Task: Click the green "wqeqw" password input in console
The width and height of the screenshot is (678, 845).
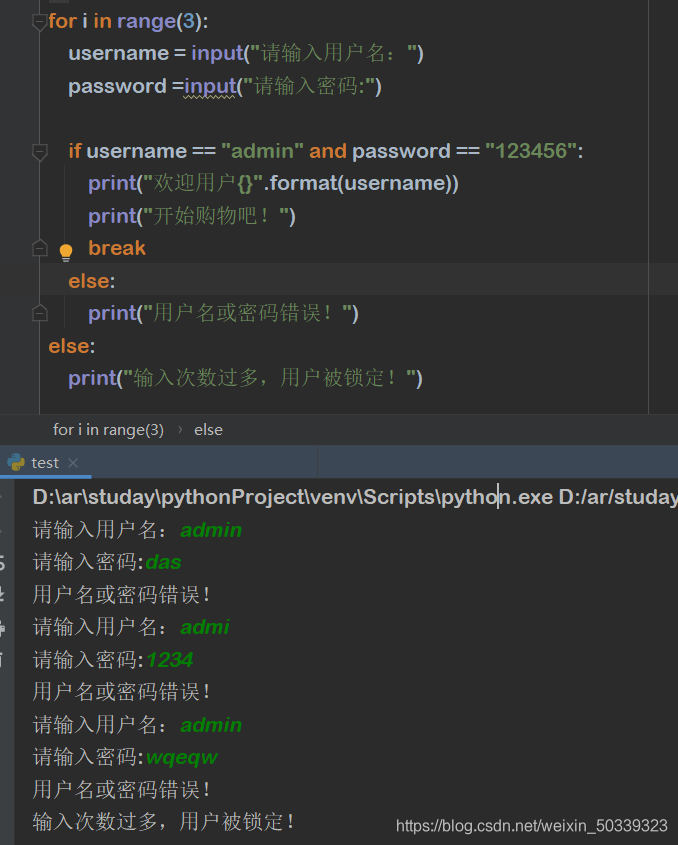Action: click(182, 758)
